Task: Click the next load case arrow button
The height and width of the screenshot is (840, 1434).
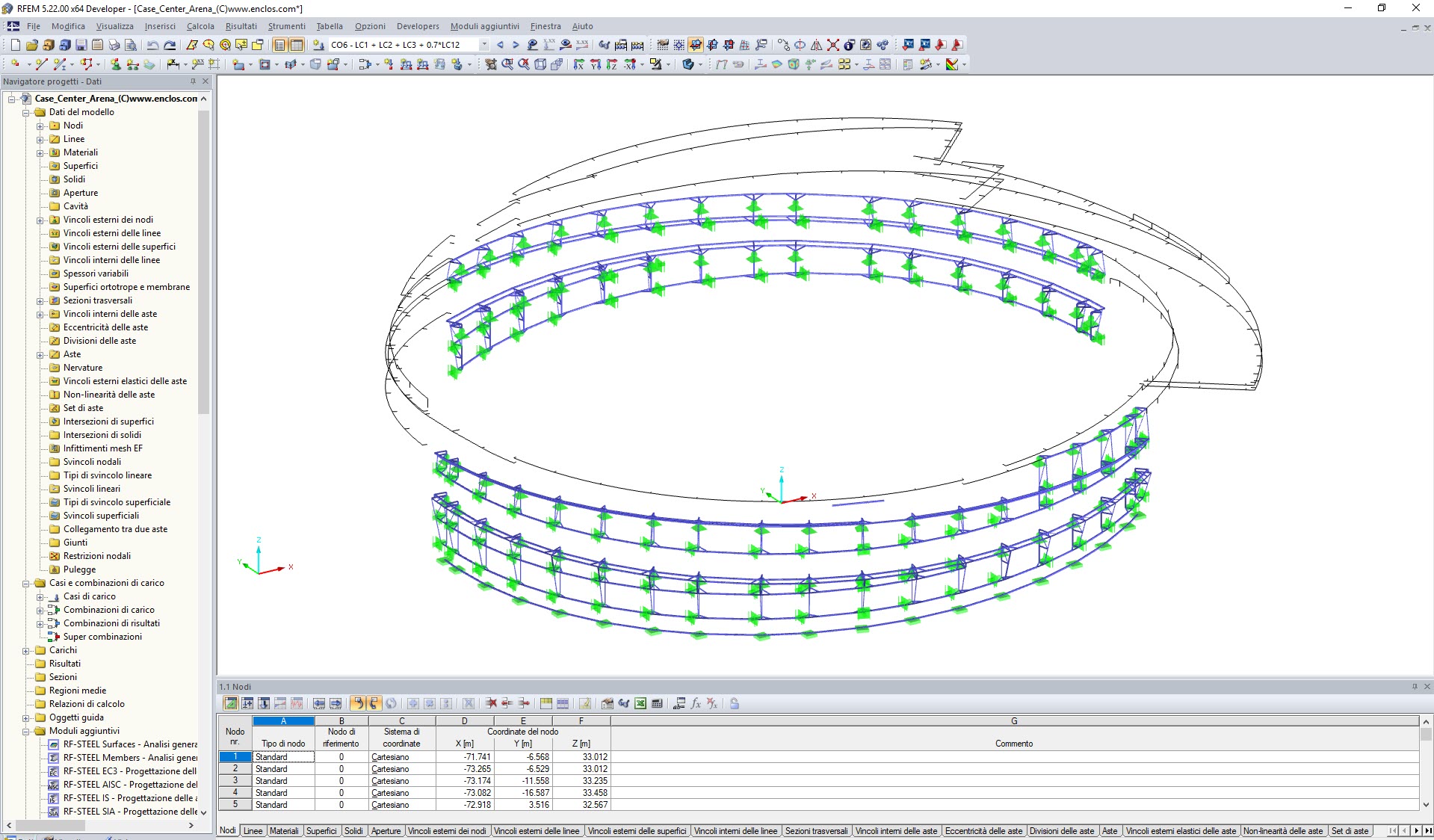Action: click(x=516, y=45)
